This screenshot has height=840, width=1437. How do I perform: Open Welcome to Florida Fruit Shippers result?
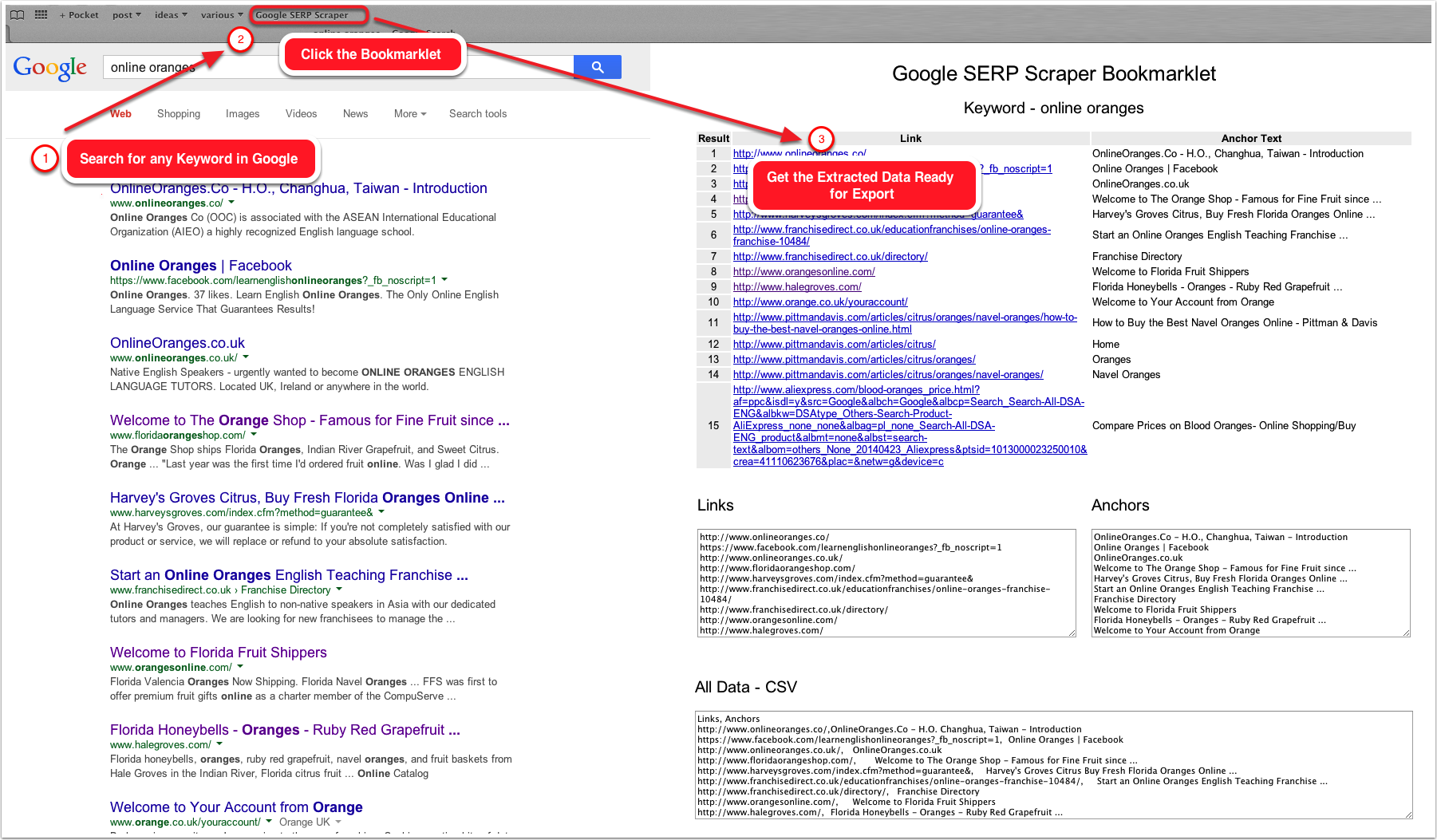[x=219, y=653]
